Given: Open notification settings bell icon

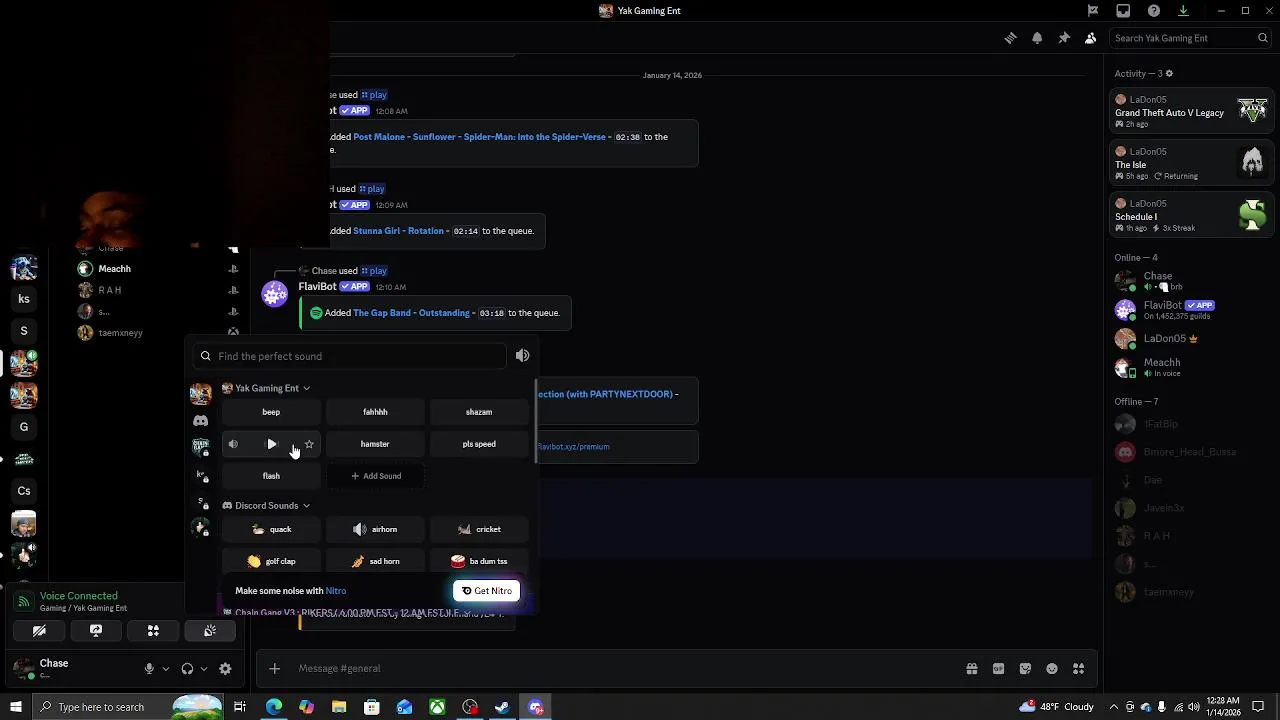Looking at the screenshot, I should pos(1037,38).
